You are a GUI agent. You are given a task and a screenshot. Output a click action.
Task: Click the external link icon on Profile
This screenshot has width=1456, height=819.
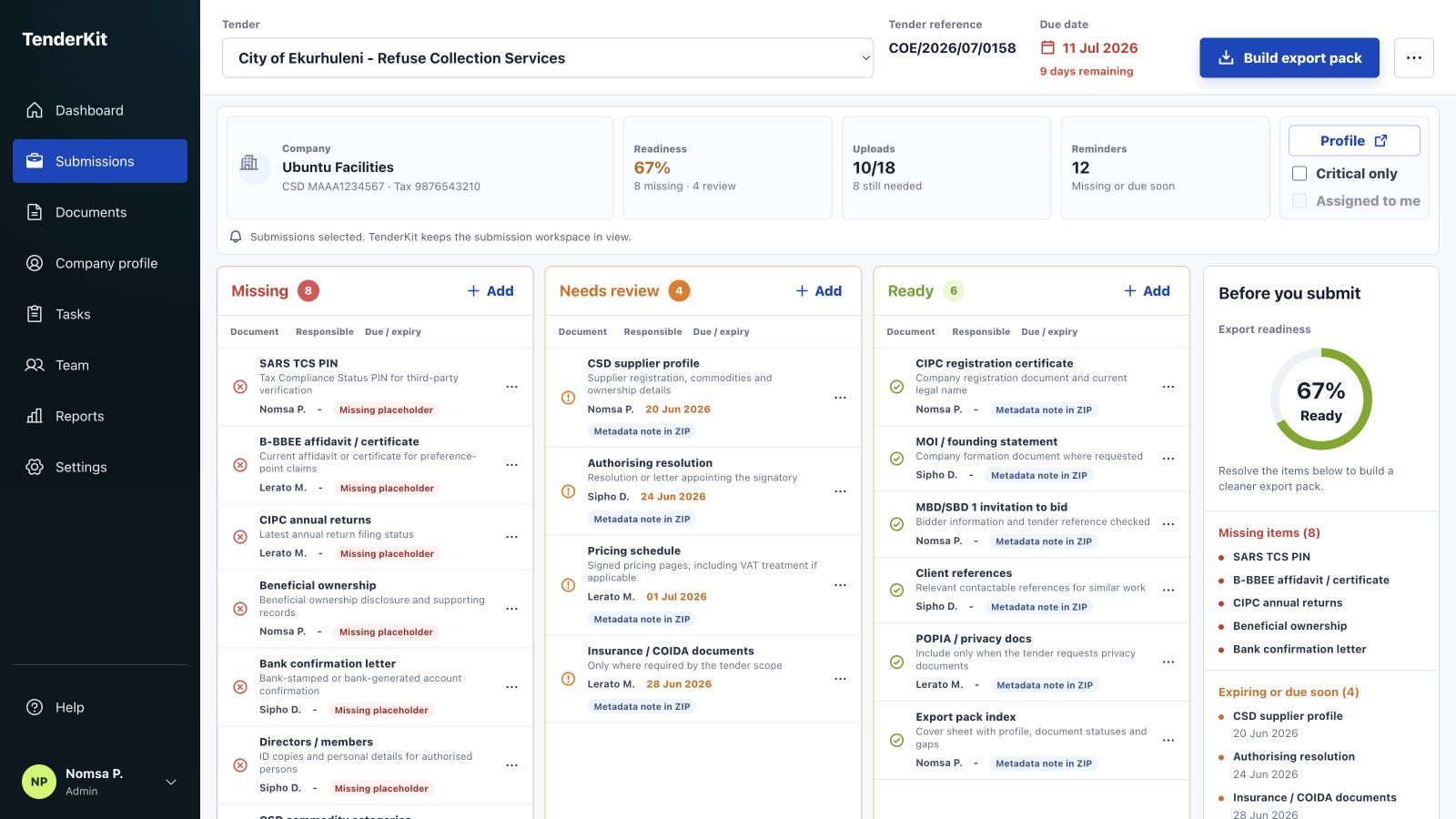[x=1380, y=140]
